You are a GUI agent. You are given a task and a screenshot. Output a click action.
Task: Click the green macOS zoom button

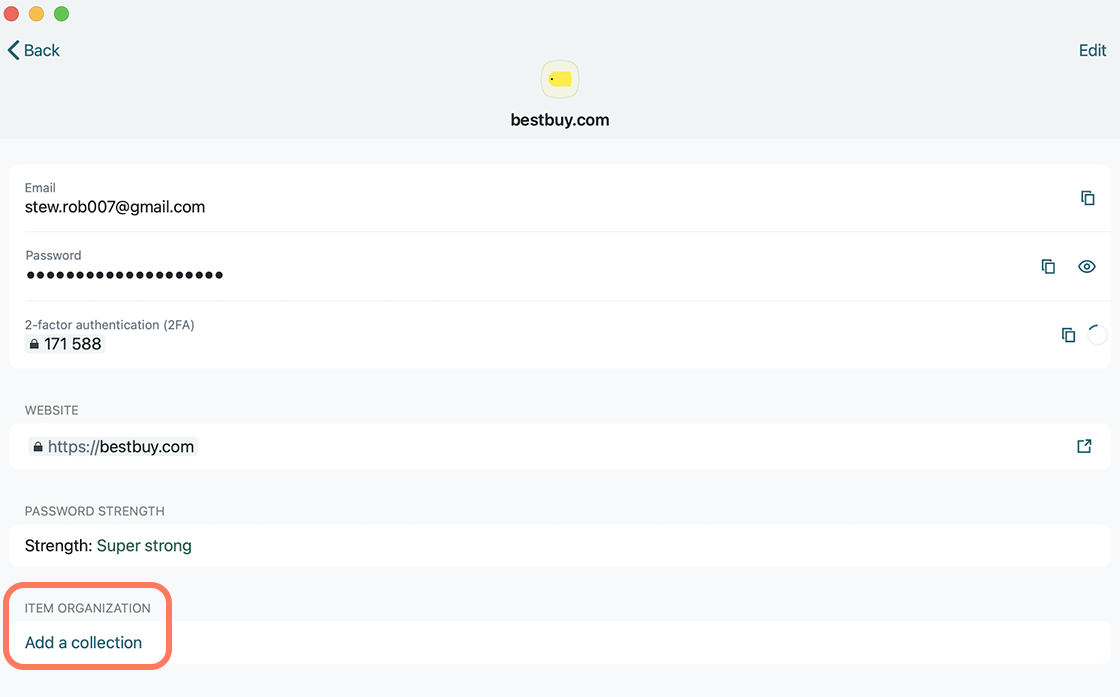[x=61, y=14]
